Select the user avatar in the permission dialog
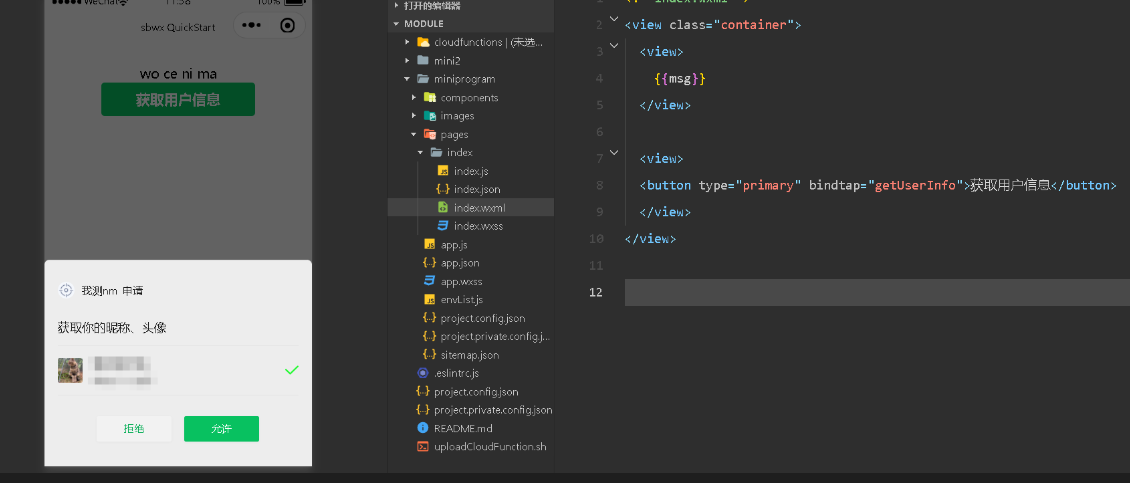The image size is (1130, 483). 70,370
